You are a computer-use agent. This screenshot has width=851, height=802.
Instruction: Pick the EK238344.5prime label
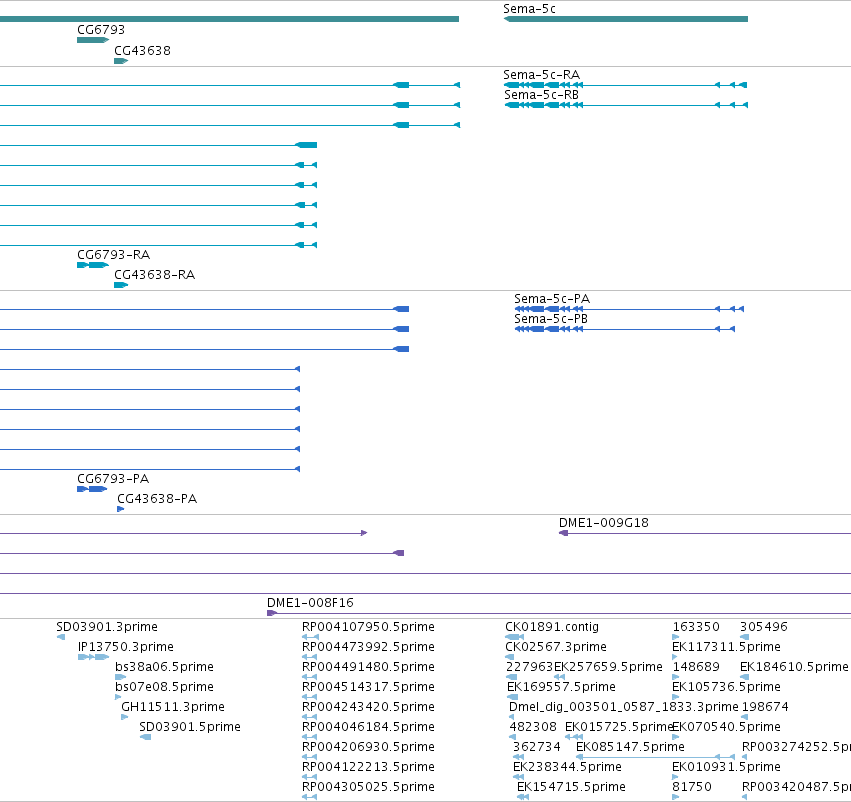coord(567,767)
